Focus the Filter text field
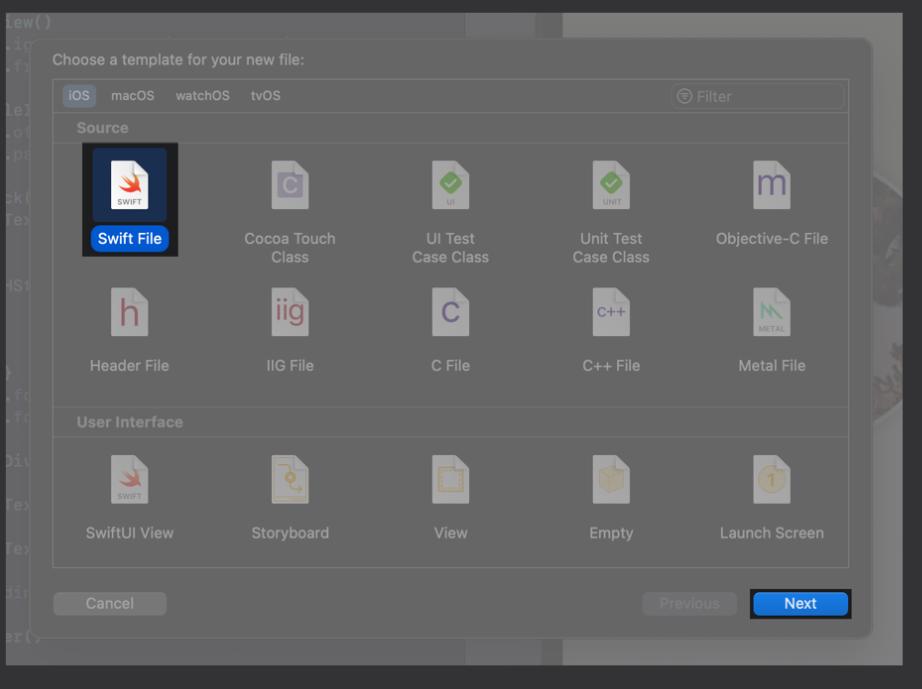Screen dimensions: 922x689 pos(758,96)
